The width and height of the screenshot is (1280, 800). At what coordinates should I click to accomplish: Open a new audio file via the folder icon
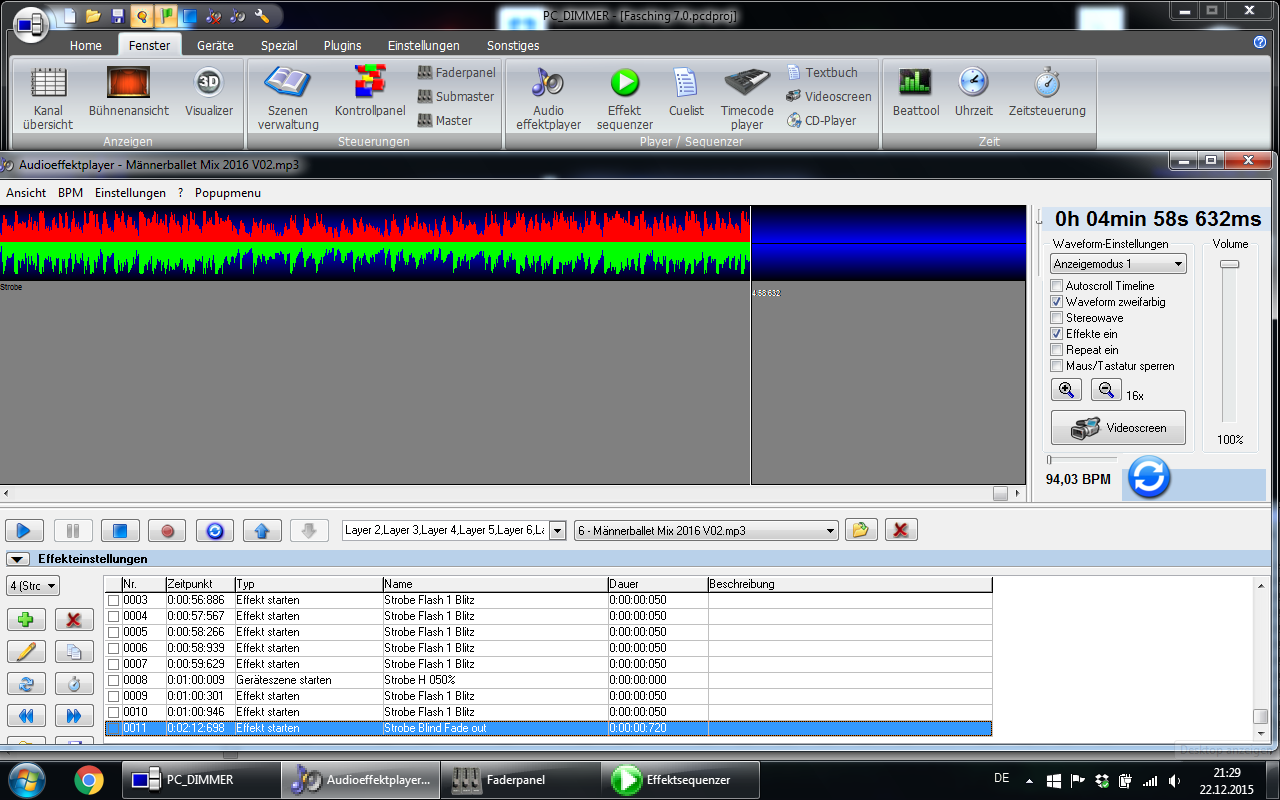(x=860, y=530)
